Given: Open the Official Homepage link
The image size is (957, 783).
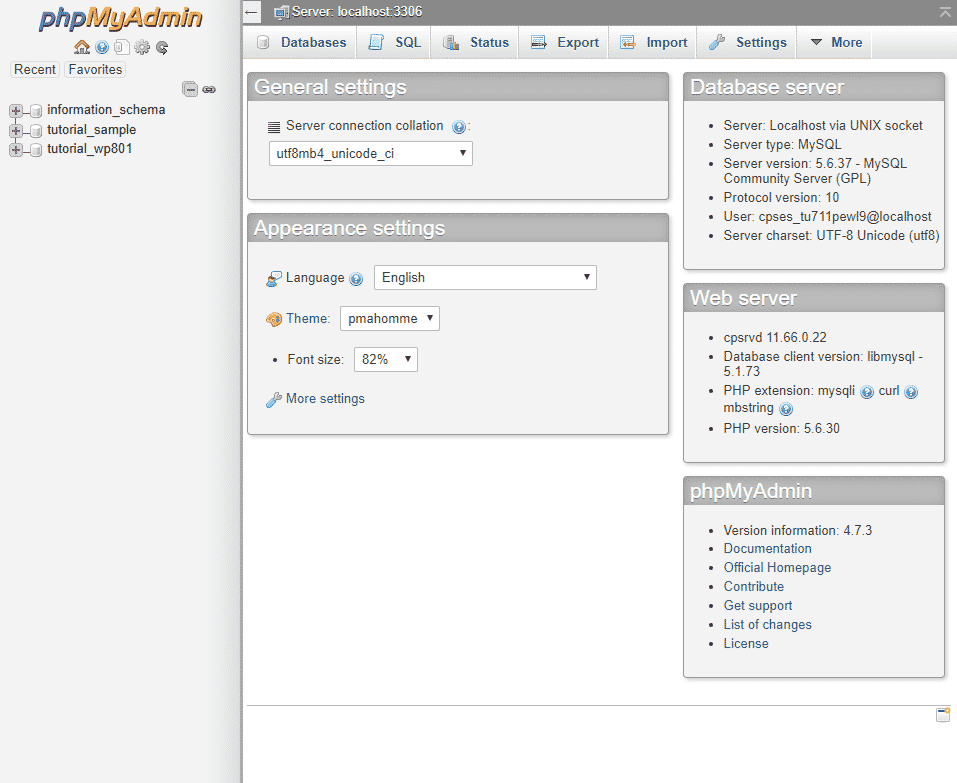Looking at the screenshot, I should coord(778,568).
